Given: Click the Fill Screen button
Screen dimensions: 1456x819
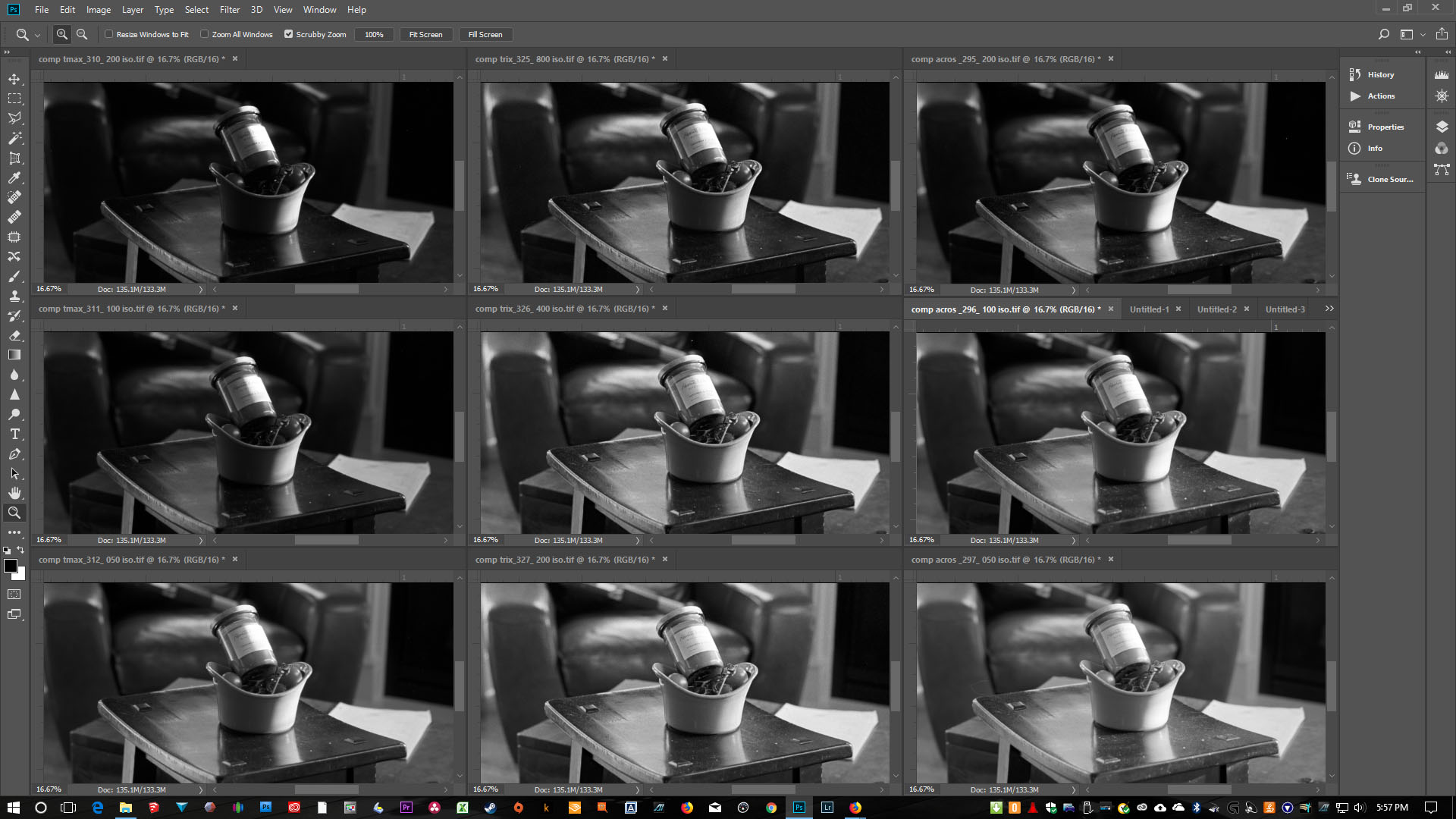Looking at the screenshot, I should [485, 34].
